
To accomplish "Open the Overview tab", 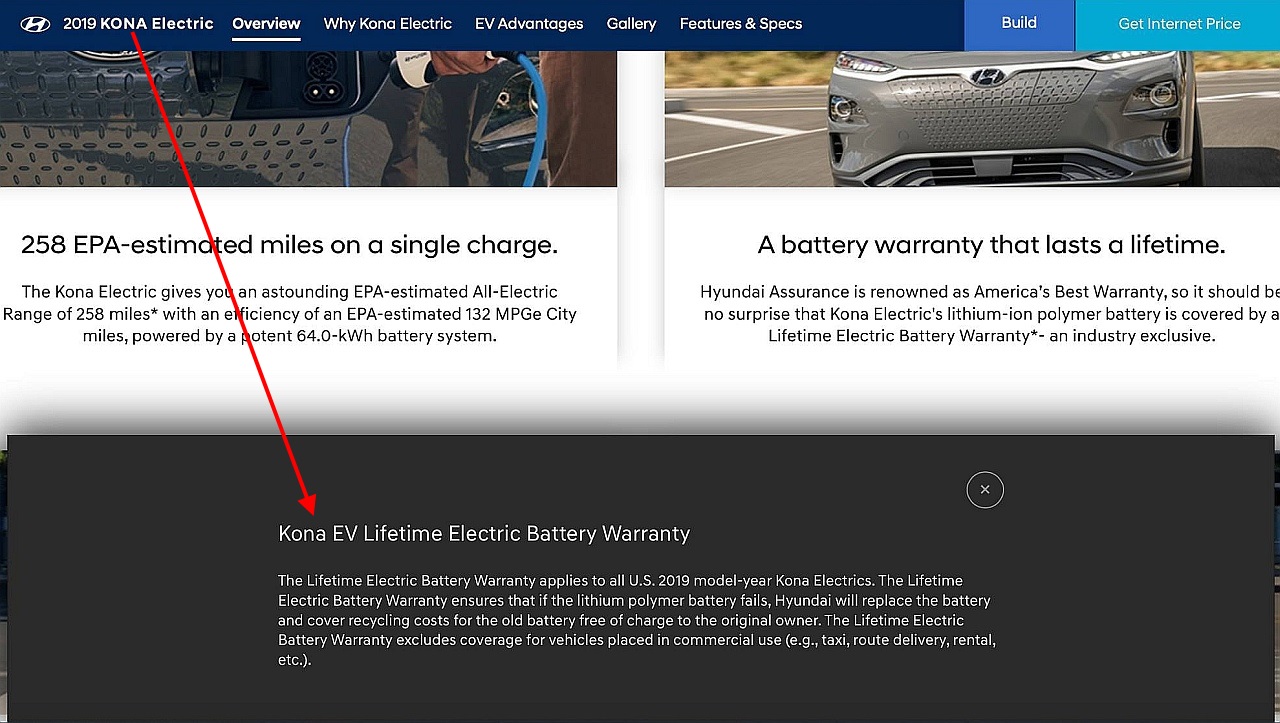I will click(x=266, y=23).
